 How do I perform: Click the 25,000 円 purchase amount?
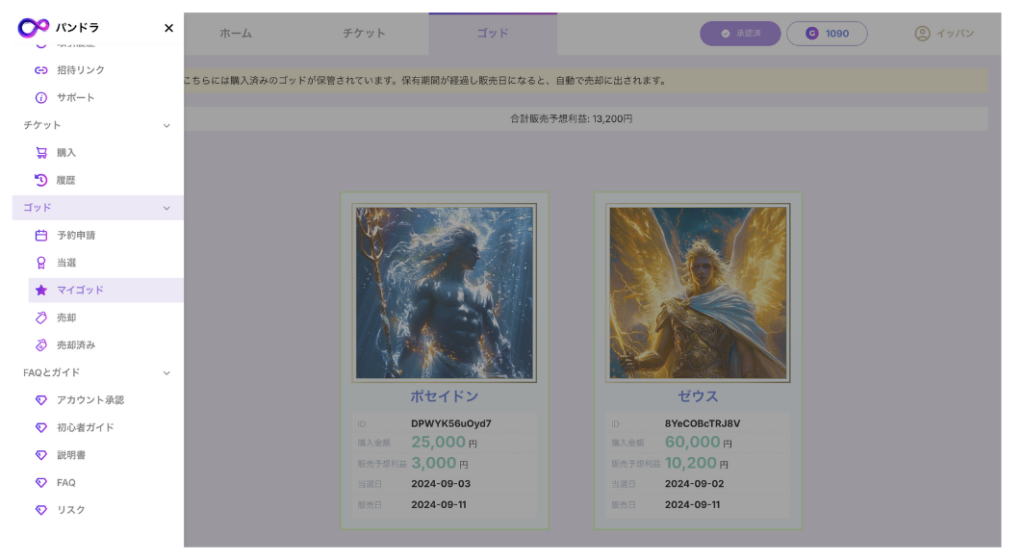[x=444, y=443]
